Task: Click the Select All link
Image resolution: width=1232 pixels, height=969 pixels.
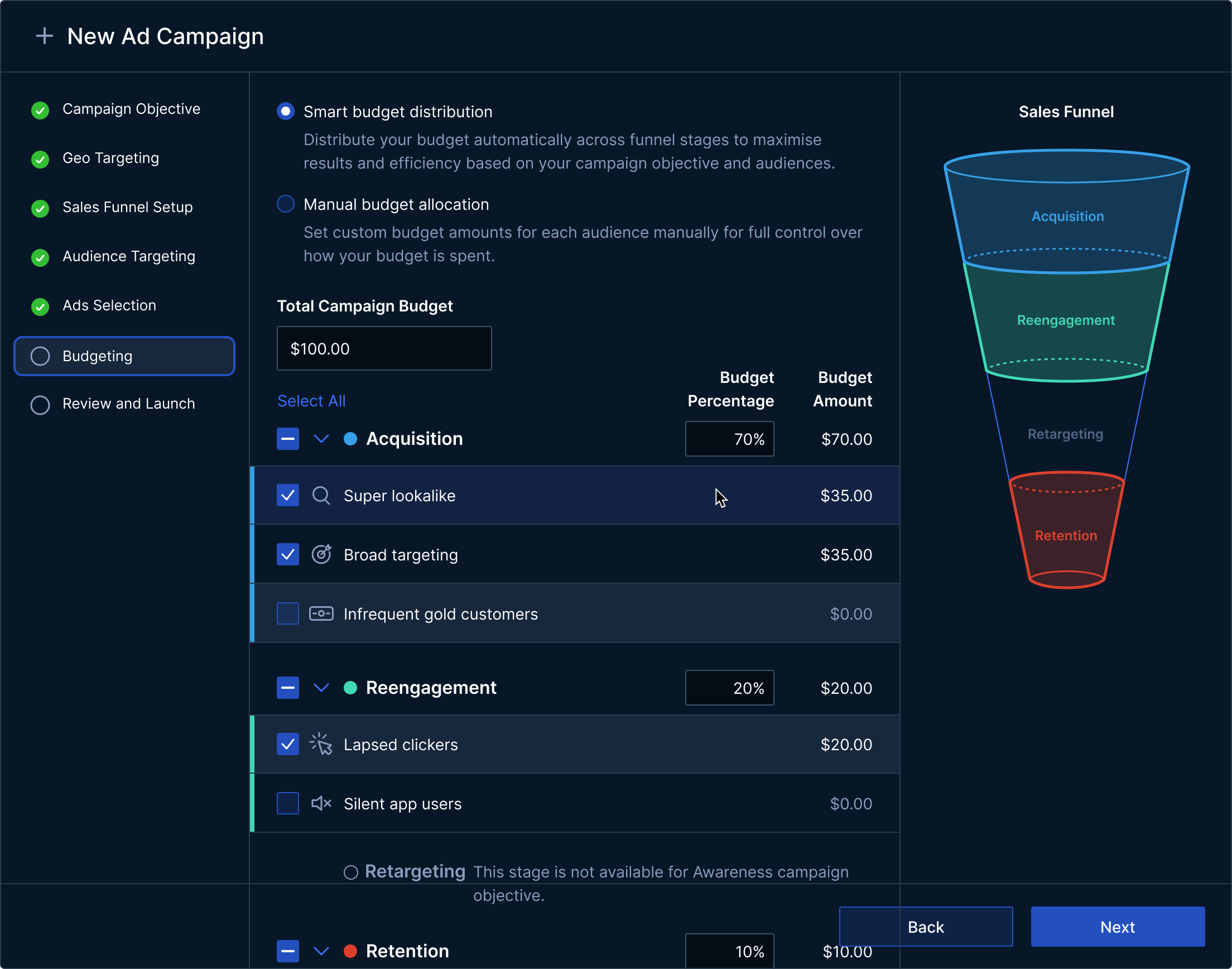Action: point(311,401)
